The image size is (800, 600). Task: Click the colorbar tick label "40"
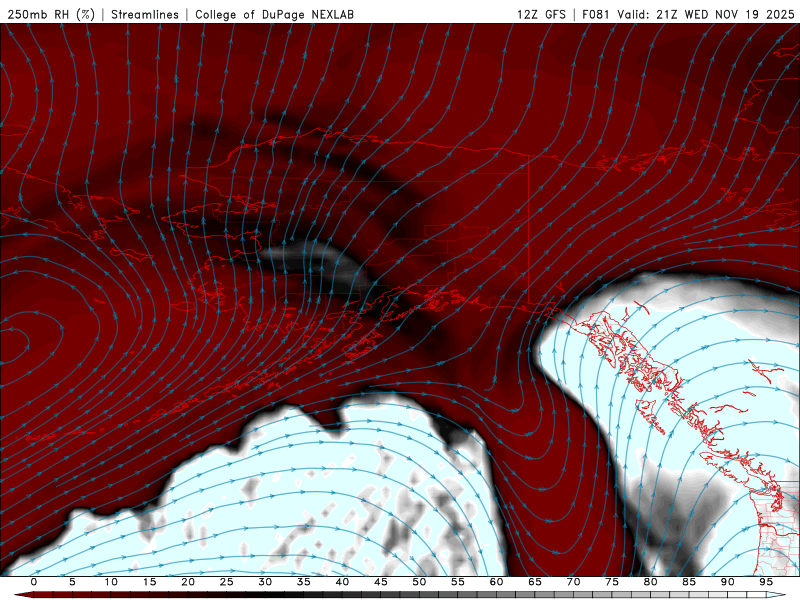coord(342,582)
